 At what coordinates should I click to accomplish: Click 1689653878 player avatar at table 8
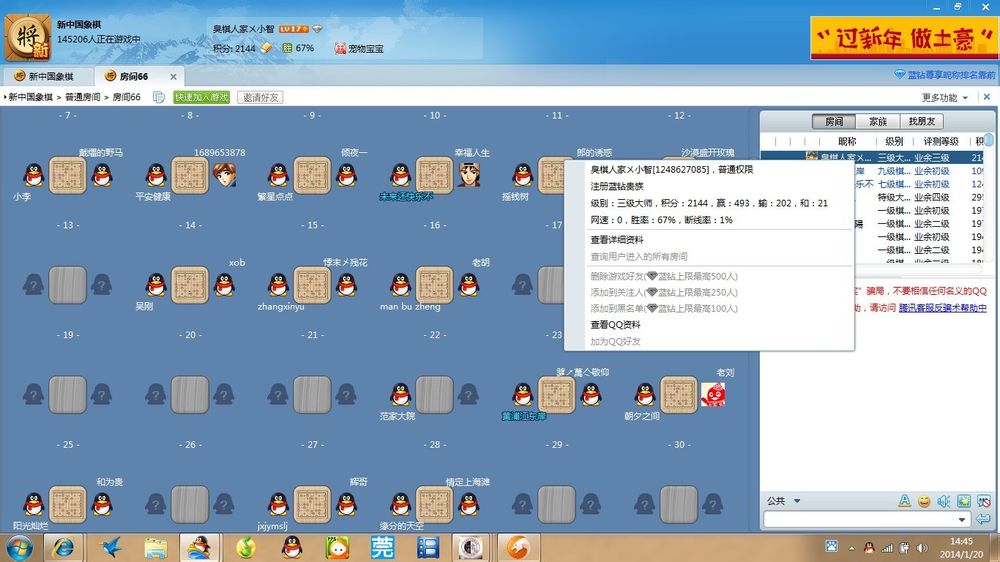click(x=224, y=175)
